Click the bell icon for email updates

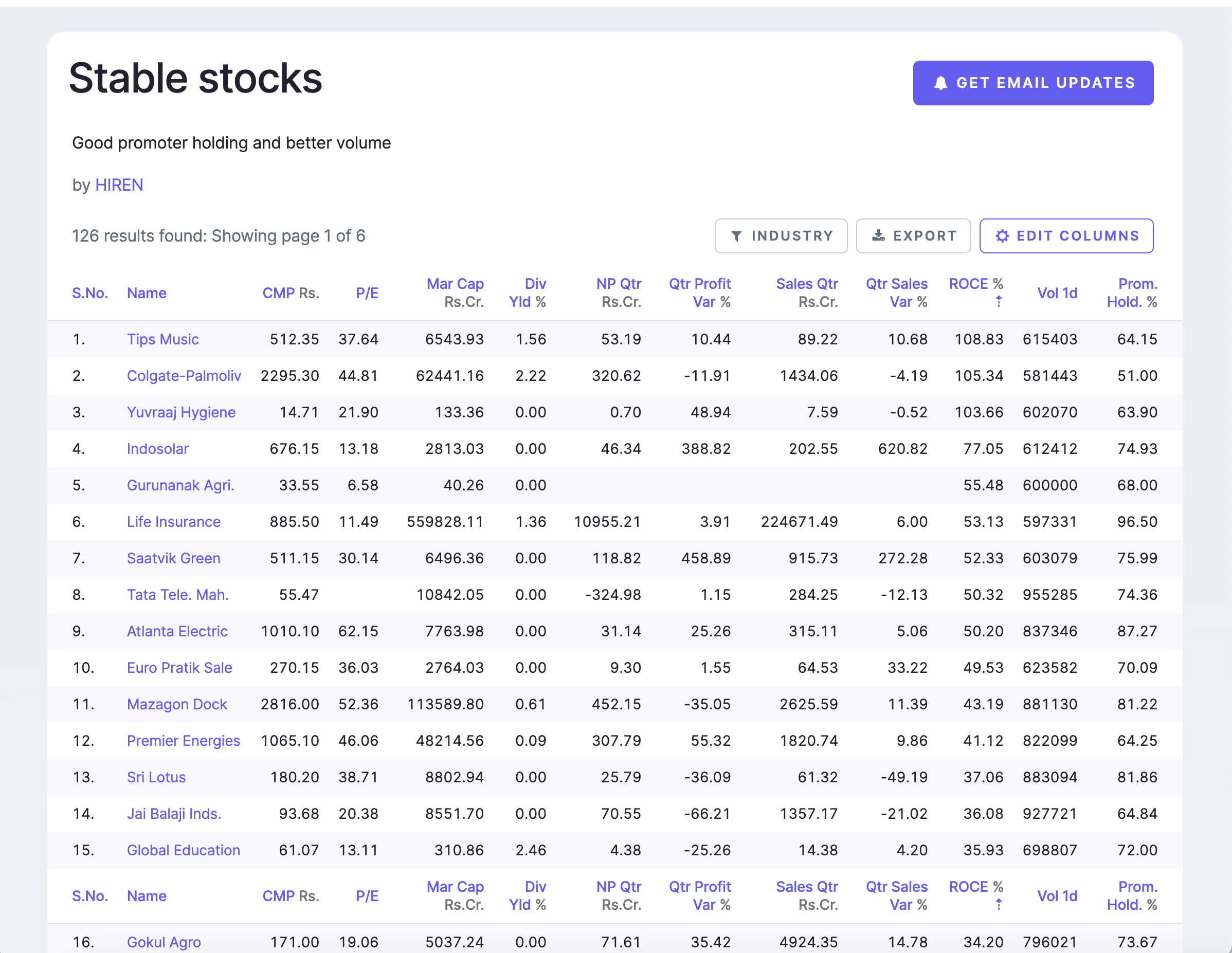tap(940, 83)
